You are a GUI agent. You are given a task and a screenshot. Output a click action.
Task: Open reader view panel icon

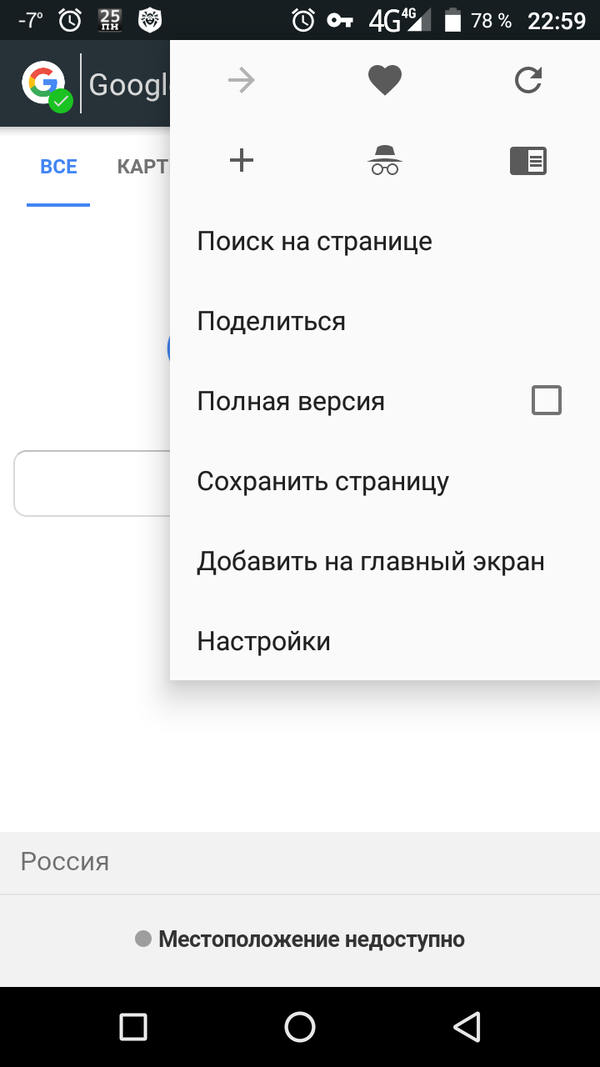[529, 161]
